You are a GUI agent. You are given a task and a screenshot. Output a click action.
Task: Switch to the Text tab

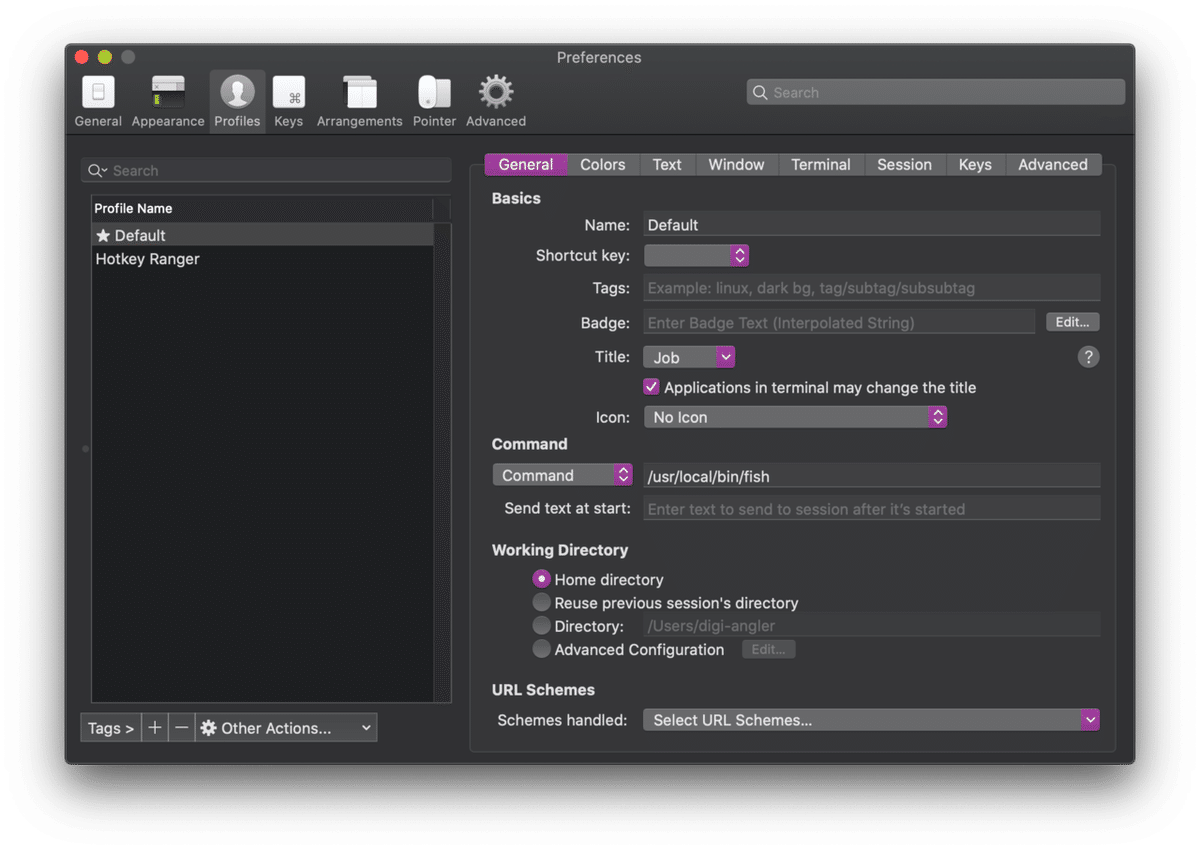[x=667, y=165]
